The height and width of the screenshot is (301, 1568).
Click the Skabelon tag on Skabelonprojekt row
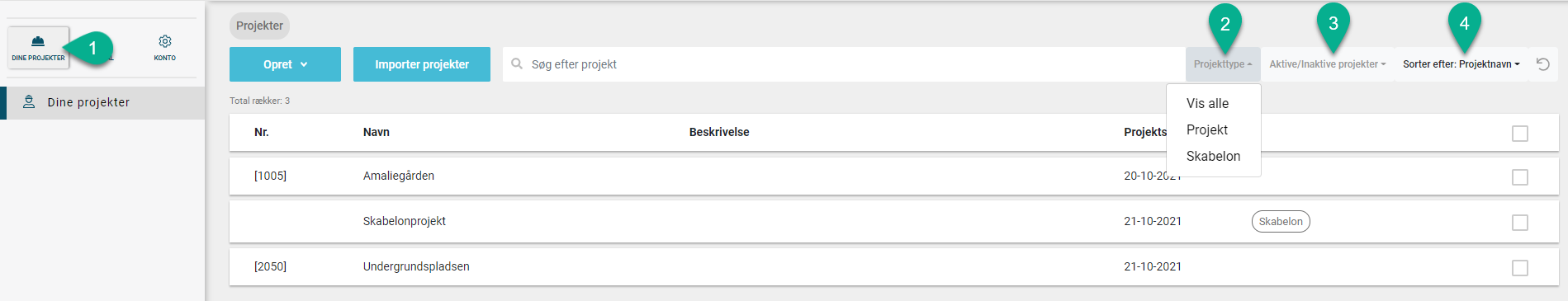click(1281, 221)
